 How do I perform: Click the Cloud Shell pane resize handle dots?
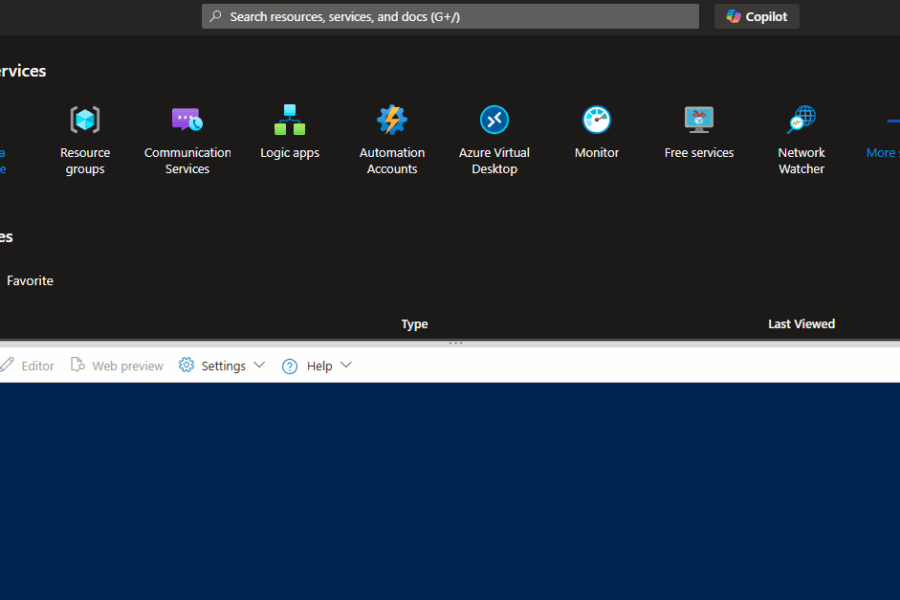(x=456, y=343)
